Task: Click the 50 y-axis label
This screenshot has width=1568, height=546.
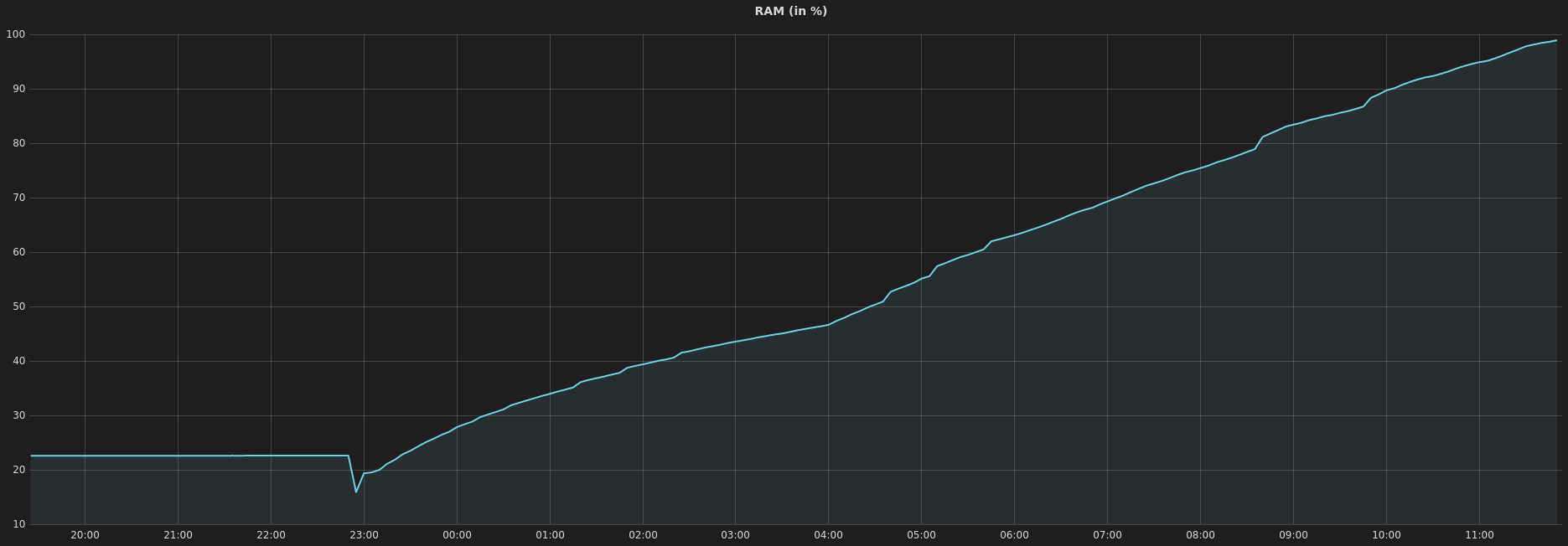Action: point(18,306)
